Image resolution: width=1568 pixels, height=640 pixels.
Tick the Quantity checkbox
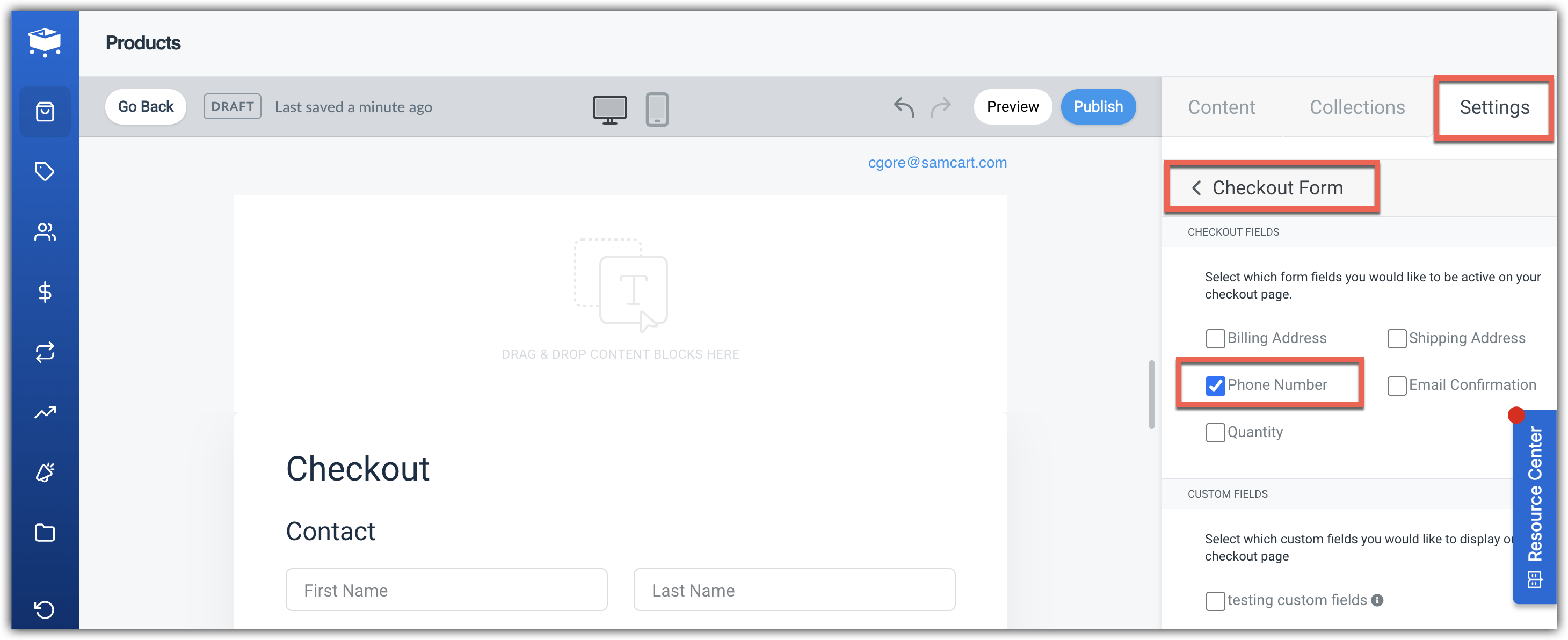[1215, 433]
